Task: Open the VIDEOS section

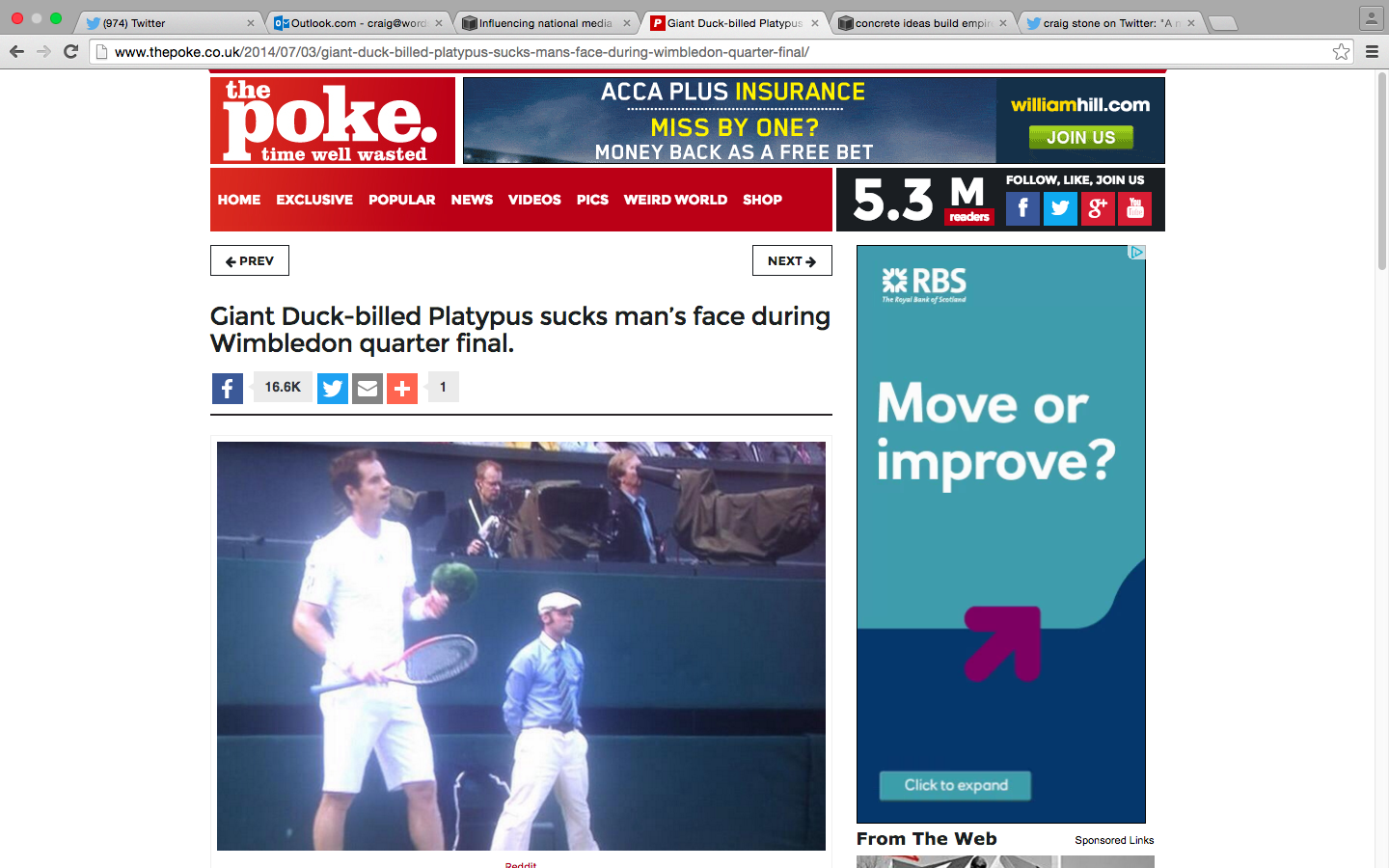Action: 534,200
